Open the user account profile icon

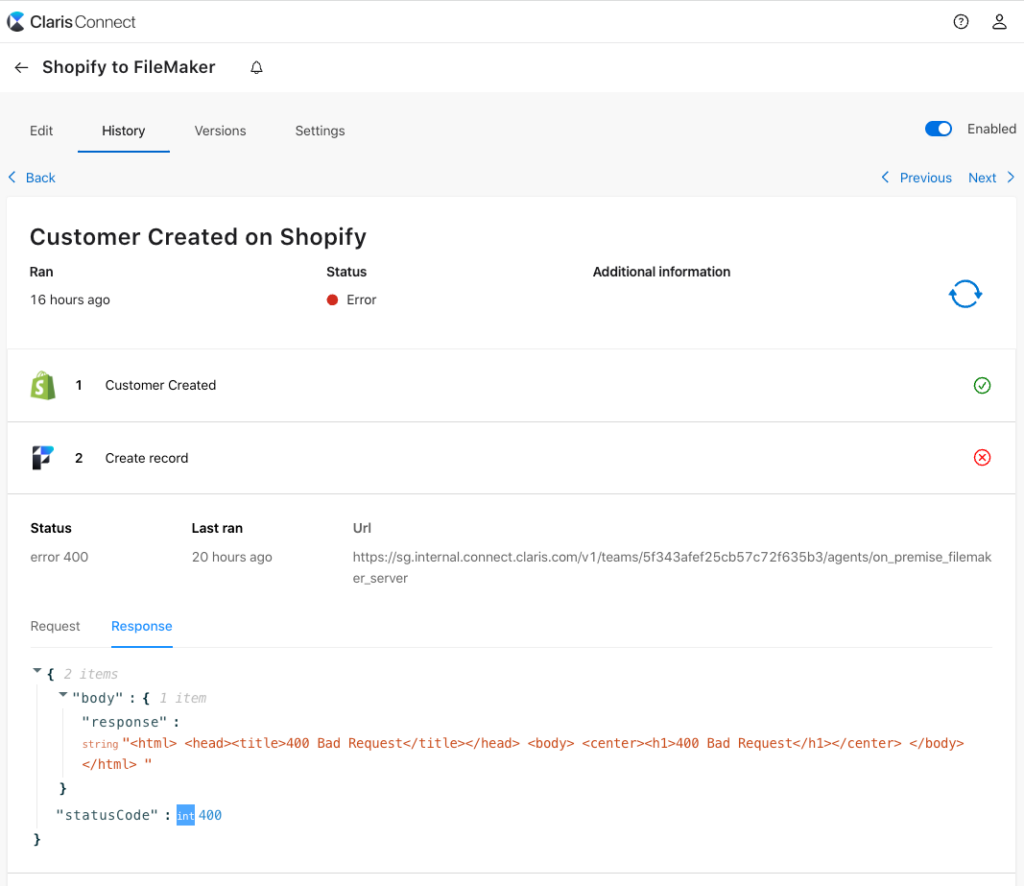pos(999,22)
